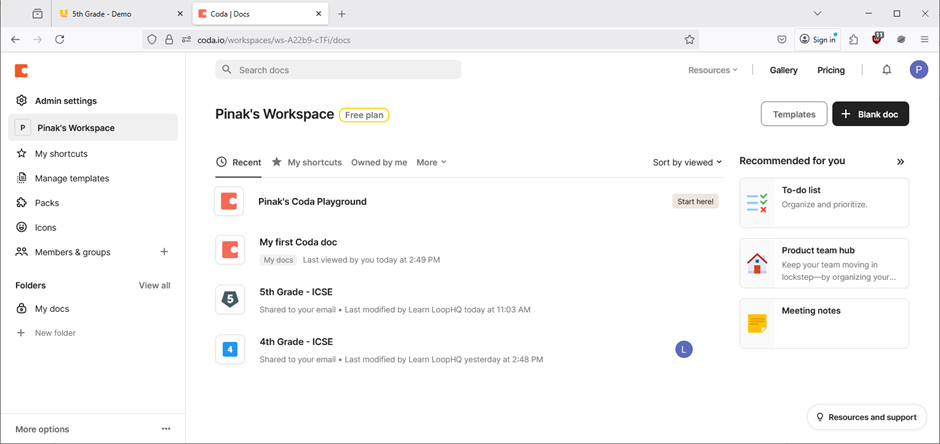Click the L collaborator avatar
Image resolution: width=940 pixels, height=444 pixels.
pos(684,349)
